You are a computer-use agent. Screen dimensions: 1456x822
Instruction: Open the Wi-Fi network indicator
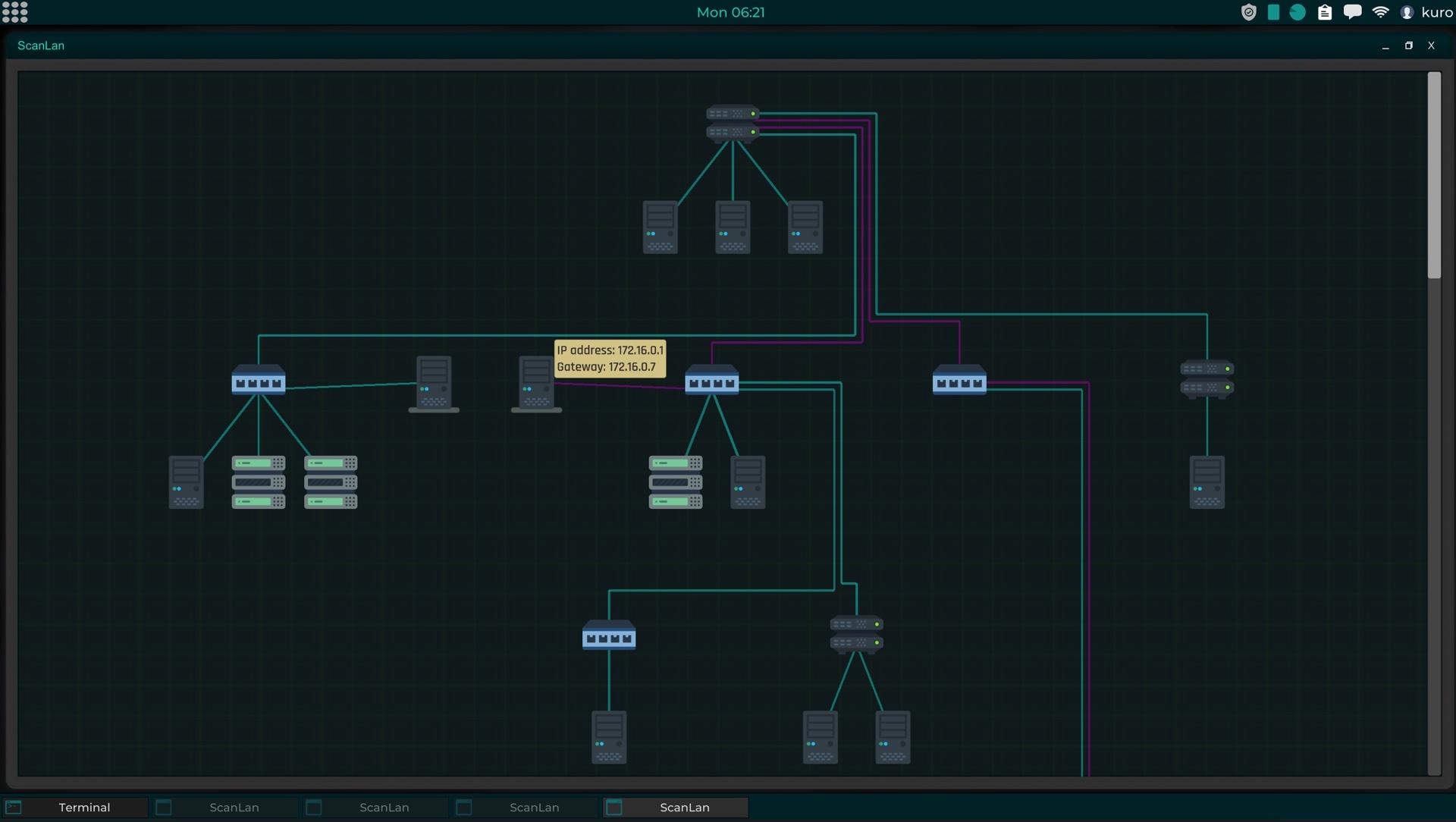1381,12
